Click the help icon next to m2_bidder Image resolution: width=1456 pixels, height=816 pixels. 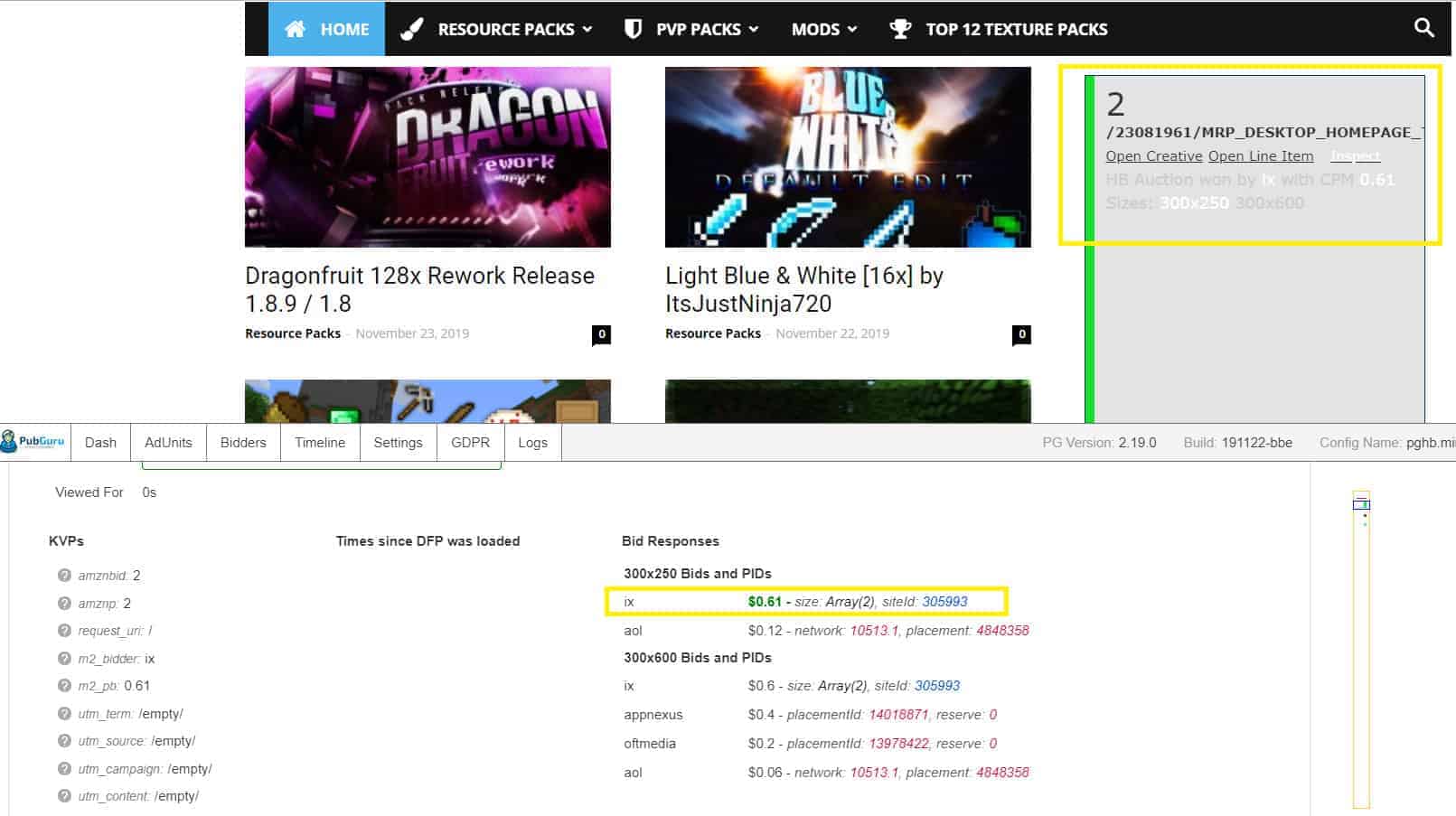click(64, 658)
